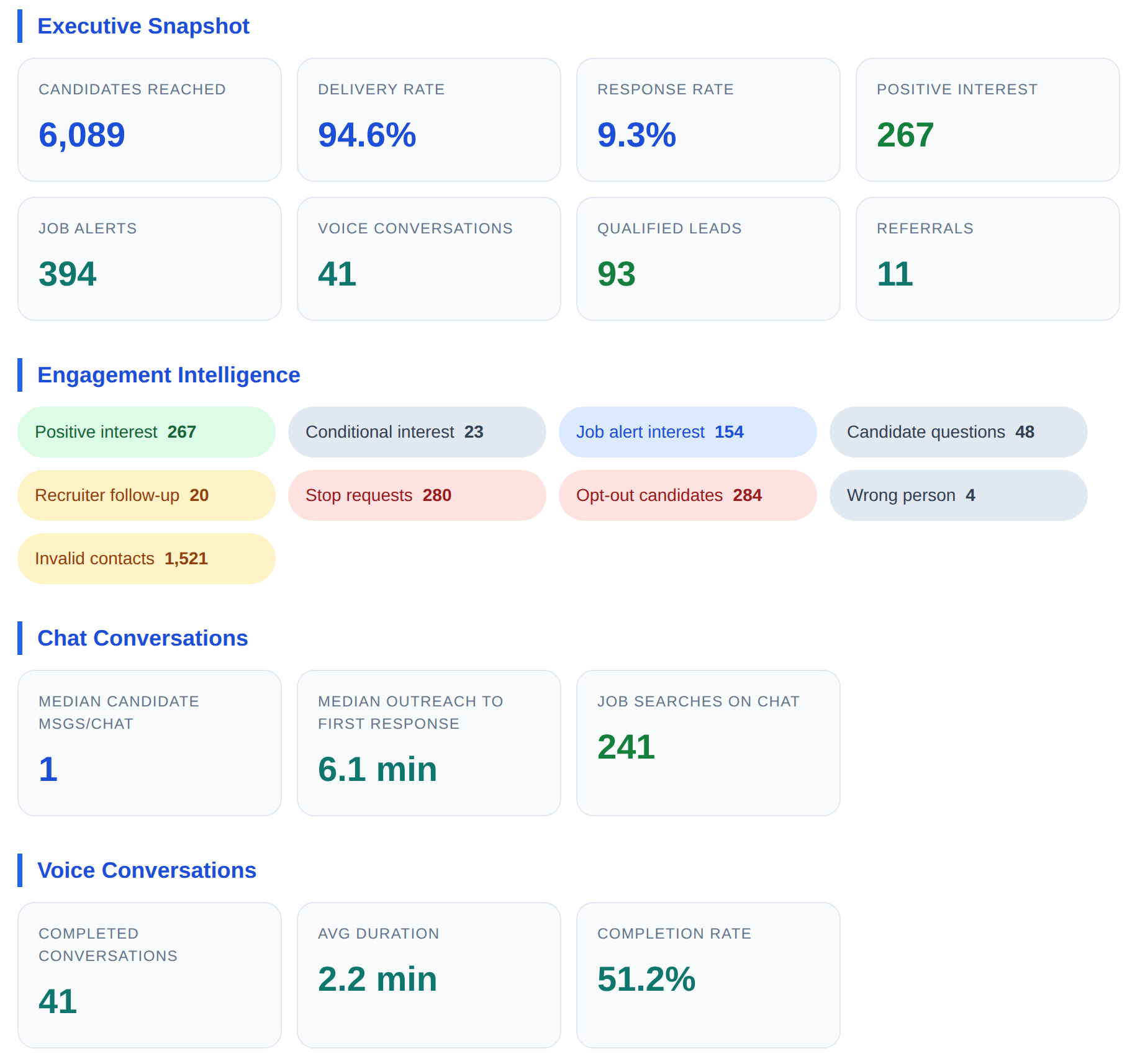
Task: Click the Response Rate 9.3% value
Action: coord(636,135)
